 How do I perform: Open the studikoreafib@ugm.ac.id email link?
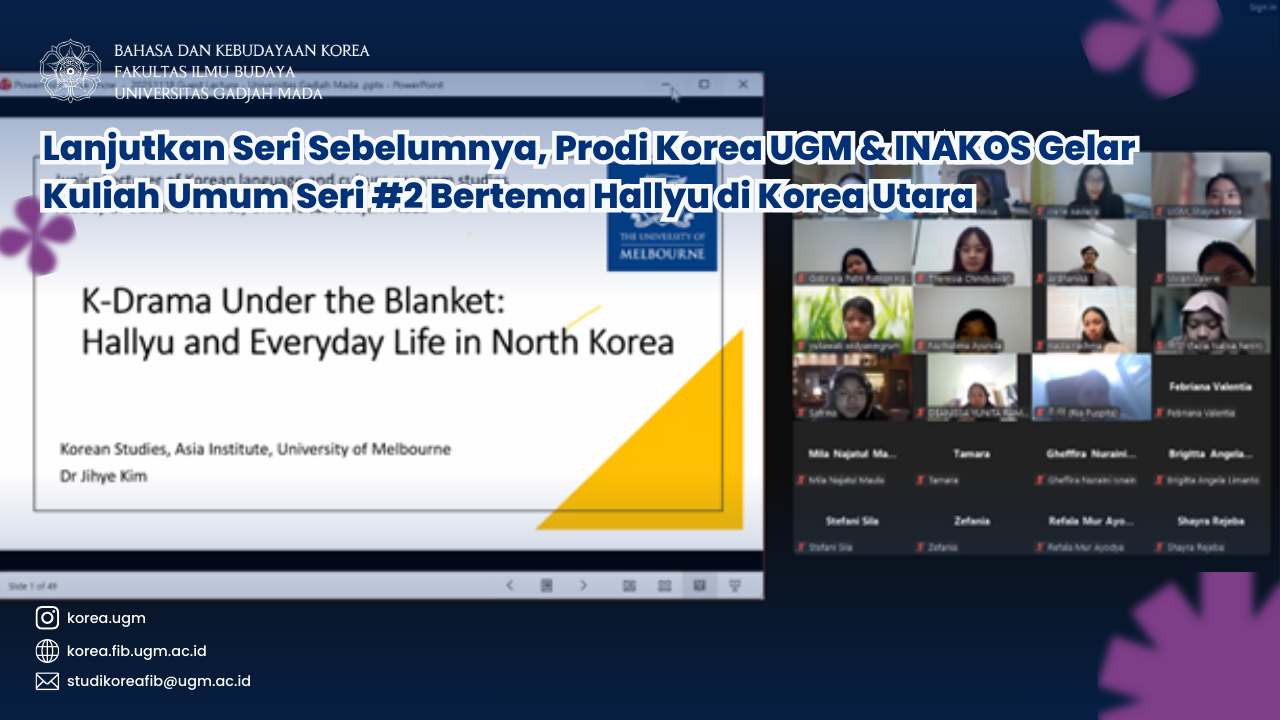(x=158, y=681)
